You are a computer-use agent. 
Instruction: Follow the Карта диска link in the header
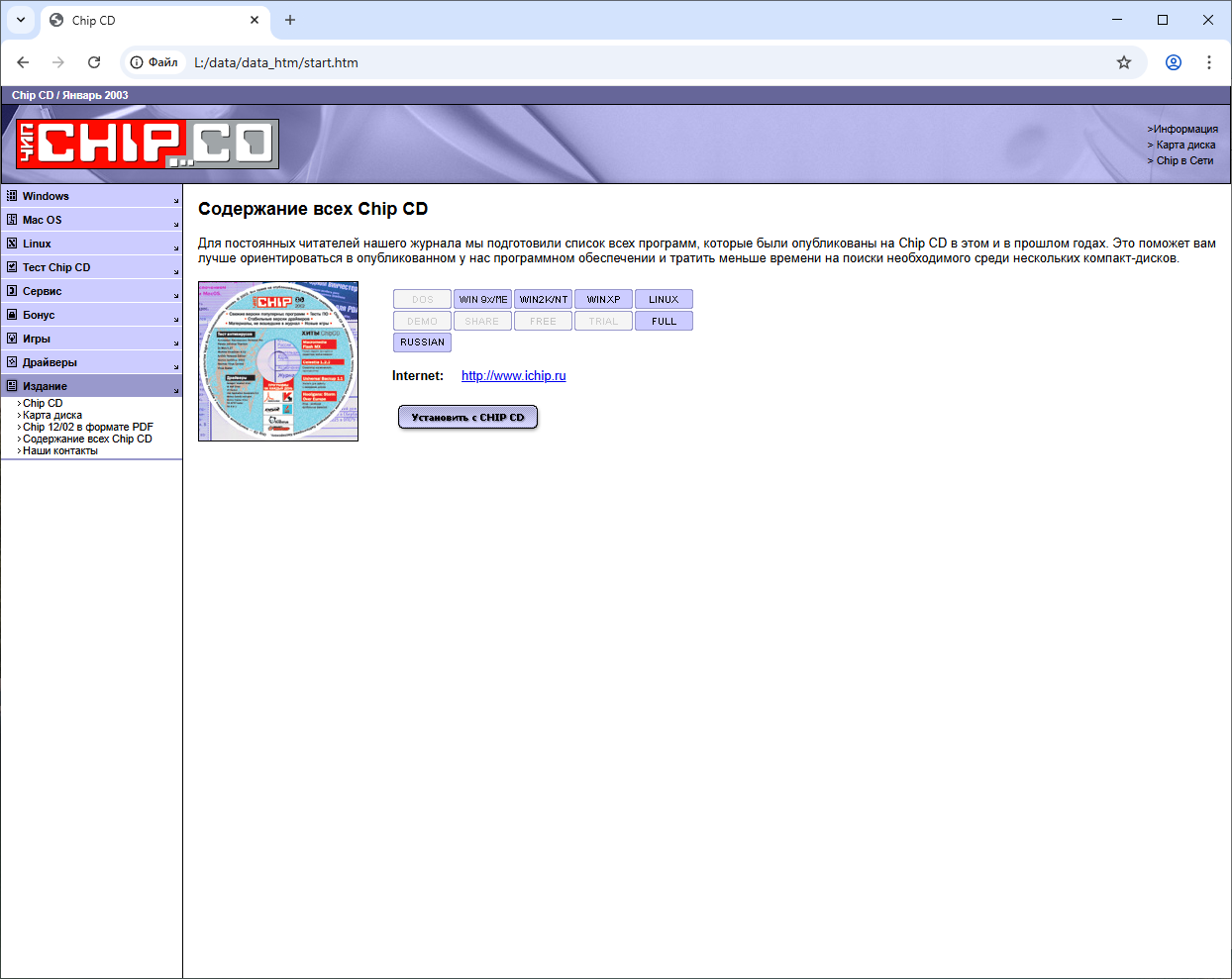point(1185,145)
